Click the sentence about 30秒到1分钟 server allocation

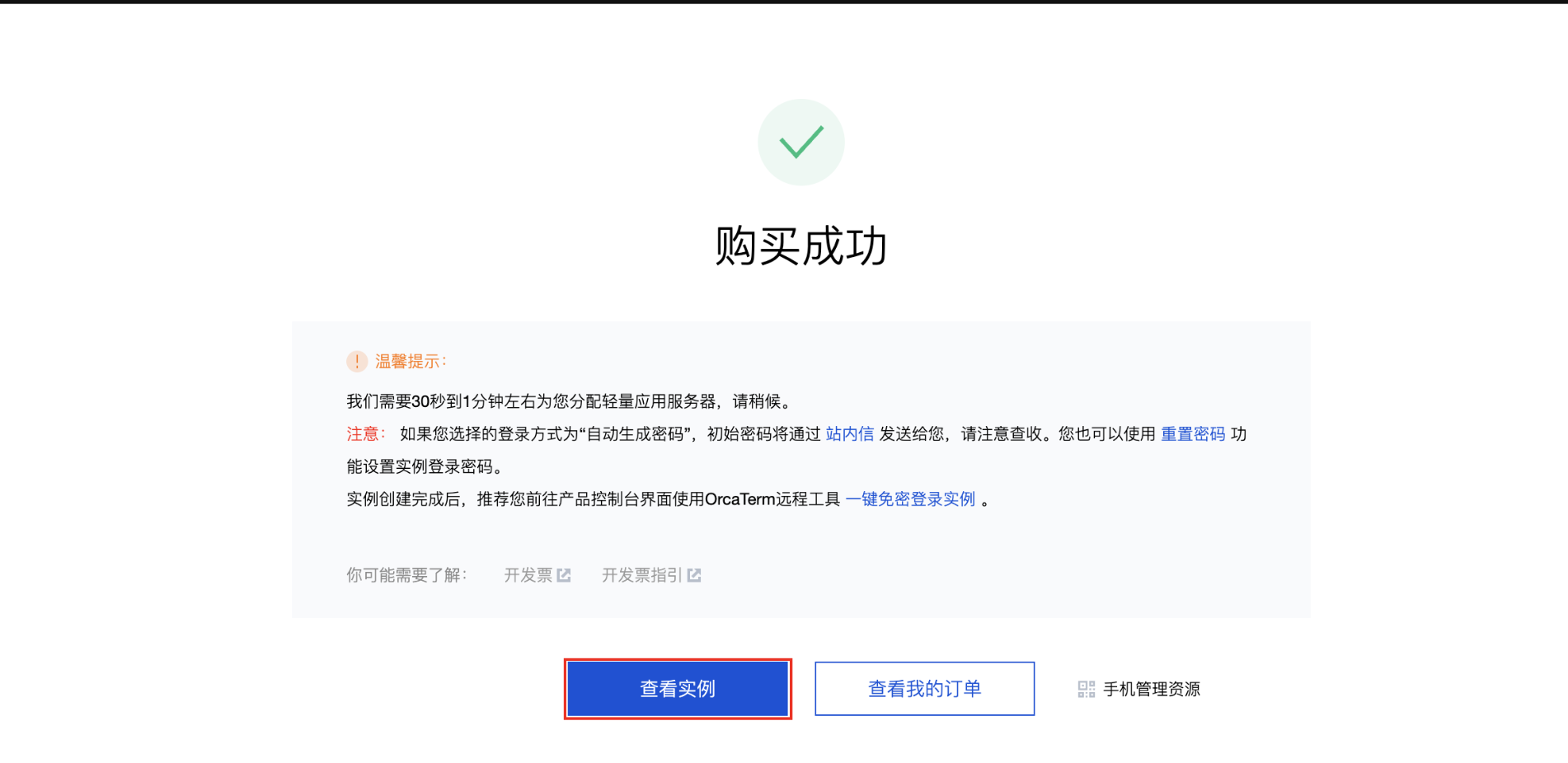click(569, 401)
